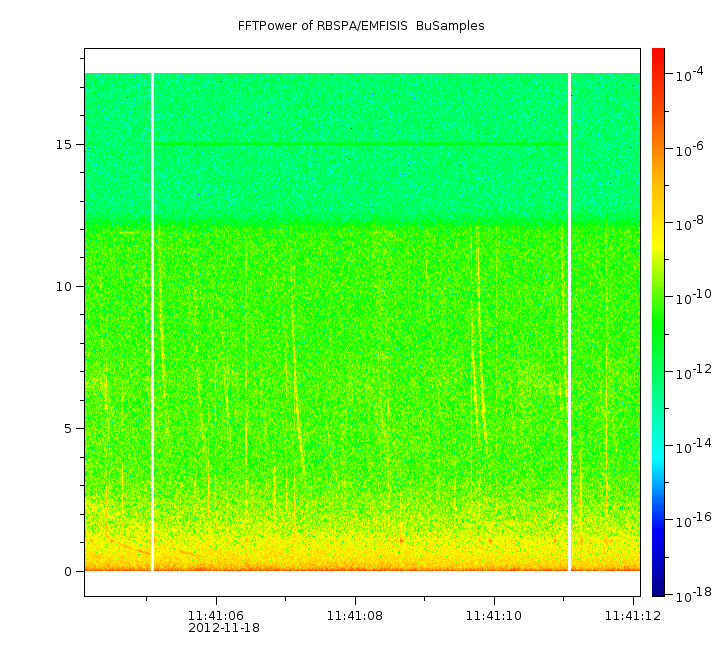Screen dimensions: 724x656
Task: Click the time label '11:41:12'
Action: click(633, 616)
